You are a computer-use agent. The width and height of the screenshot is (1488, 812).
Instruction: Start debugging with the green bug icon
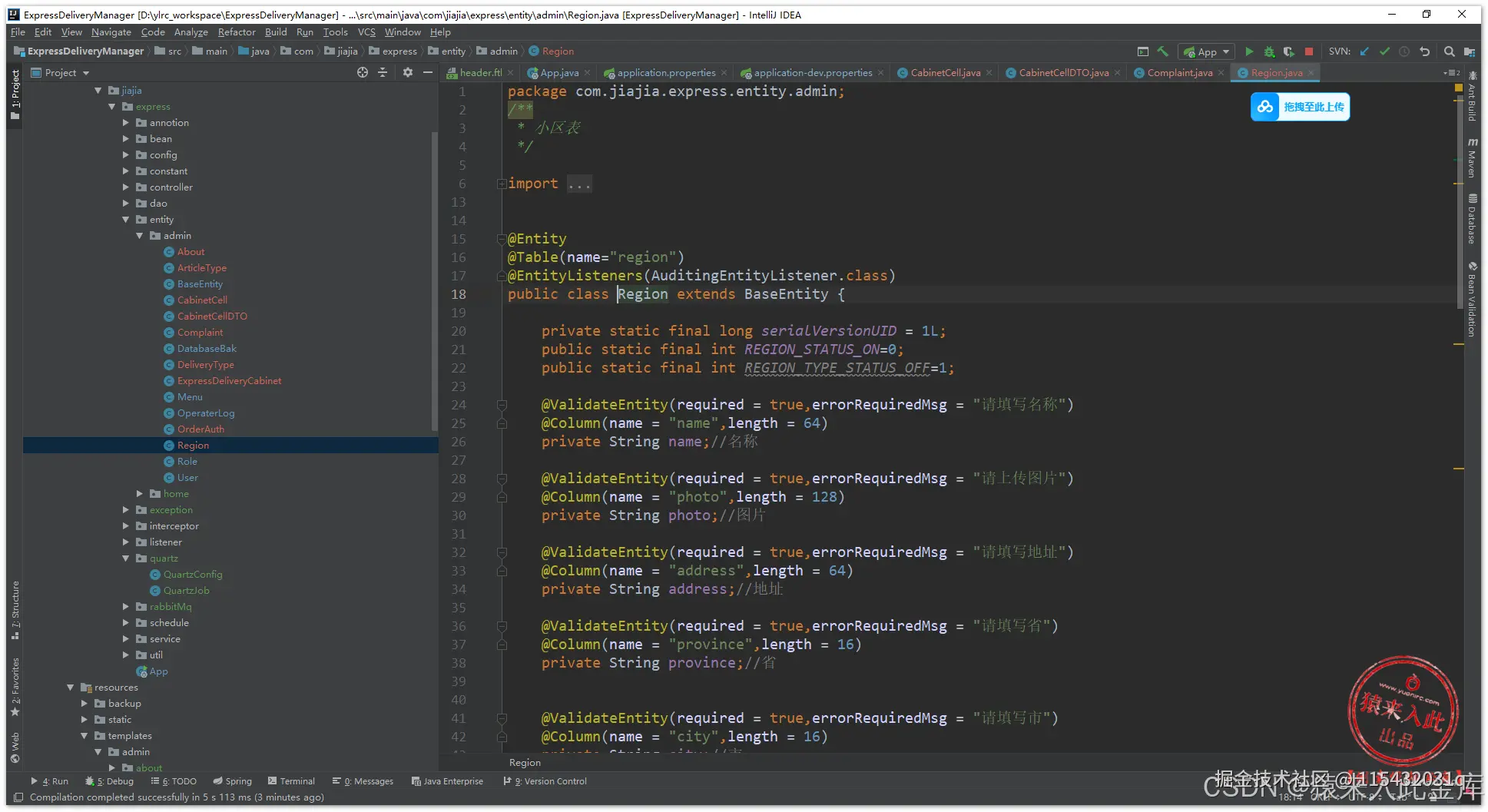tap(1269, 51)
